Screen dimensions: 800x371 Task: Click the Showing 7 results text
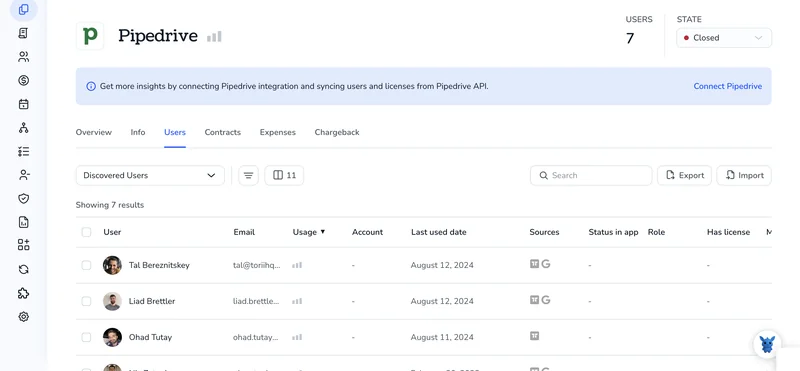[x=110, y=205]
